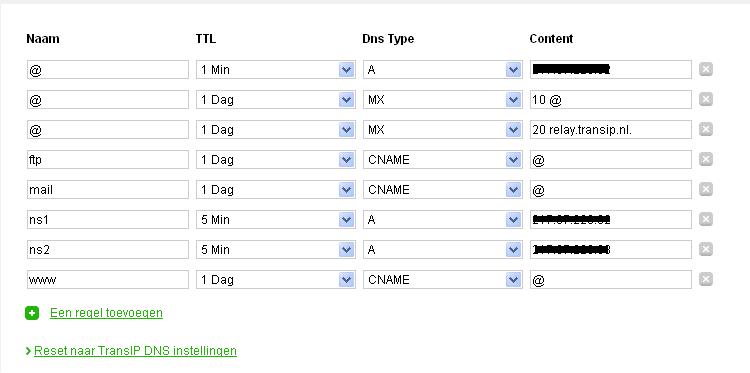This screenshot has height=373, width=750.
Task: Select the Naam field containing 'www'
Action: 108,280
